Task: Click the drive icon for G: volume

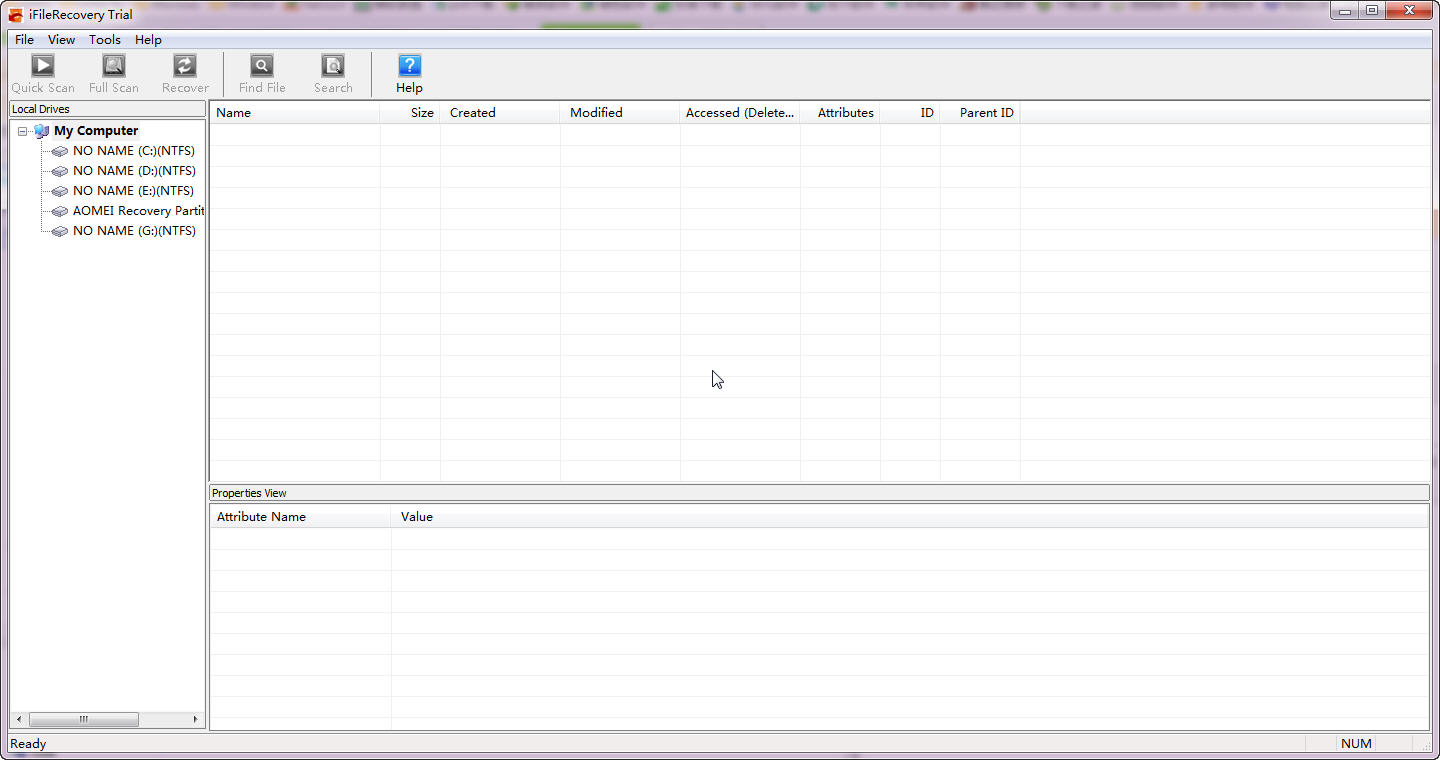Action: pos(60,231)
